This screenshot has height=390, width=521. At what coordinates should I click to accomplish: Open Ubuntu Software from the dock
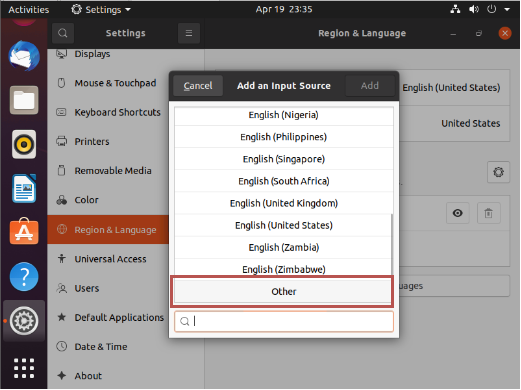[24, 232]
